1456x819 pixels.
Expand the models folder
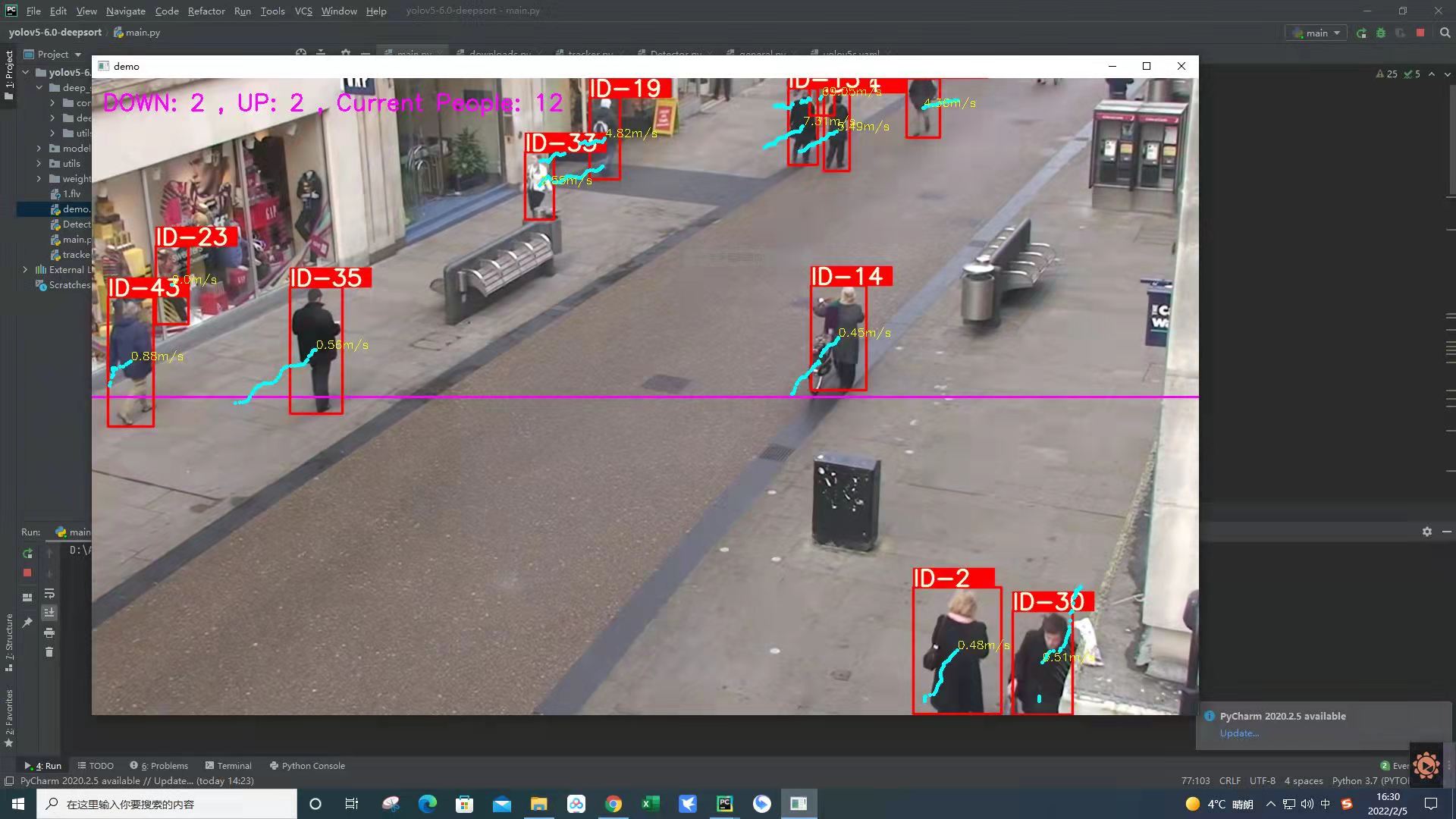[39, 149]
